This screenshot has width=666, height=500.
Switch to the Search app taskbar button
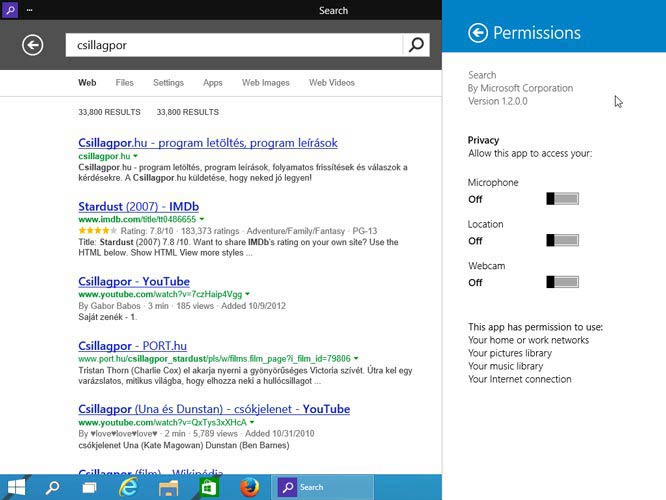pos(323,487)
